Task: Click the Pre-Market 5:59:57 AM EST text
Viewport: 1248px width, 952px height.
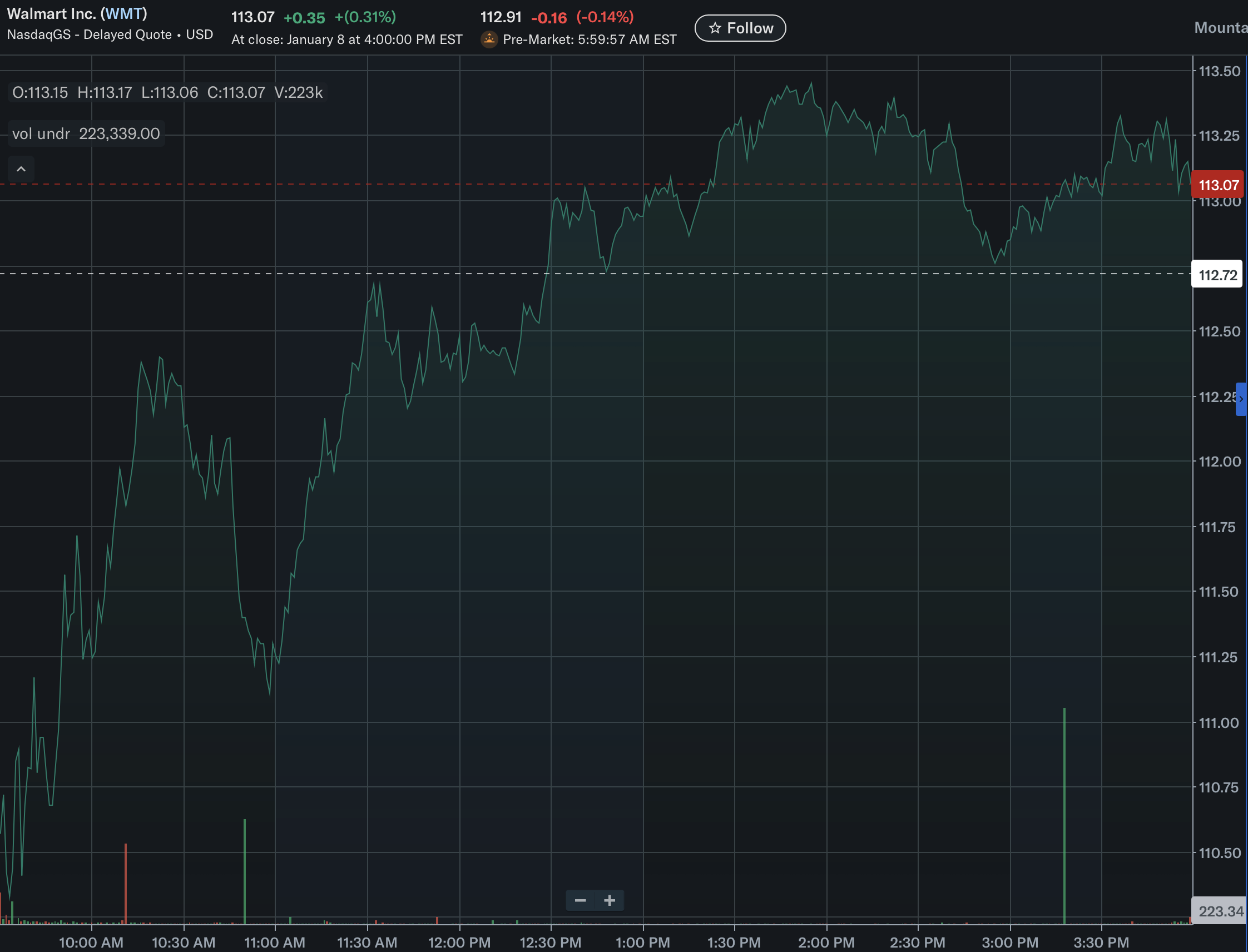Action: (x=590, y=39)
